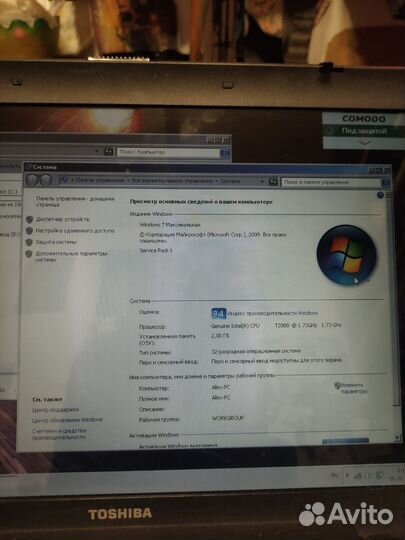The image size is (405, 540).
Task: Open Дополнительные параметры системы link
Action: 71,257
